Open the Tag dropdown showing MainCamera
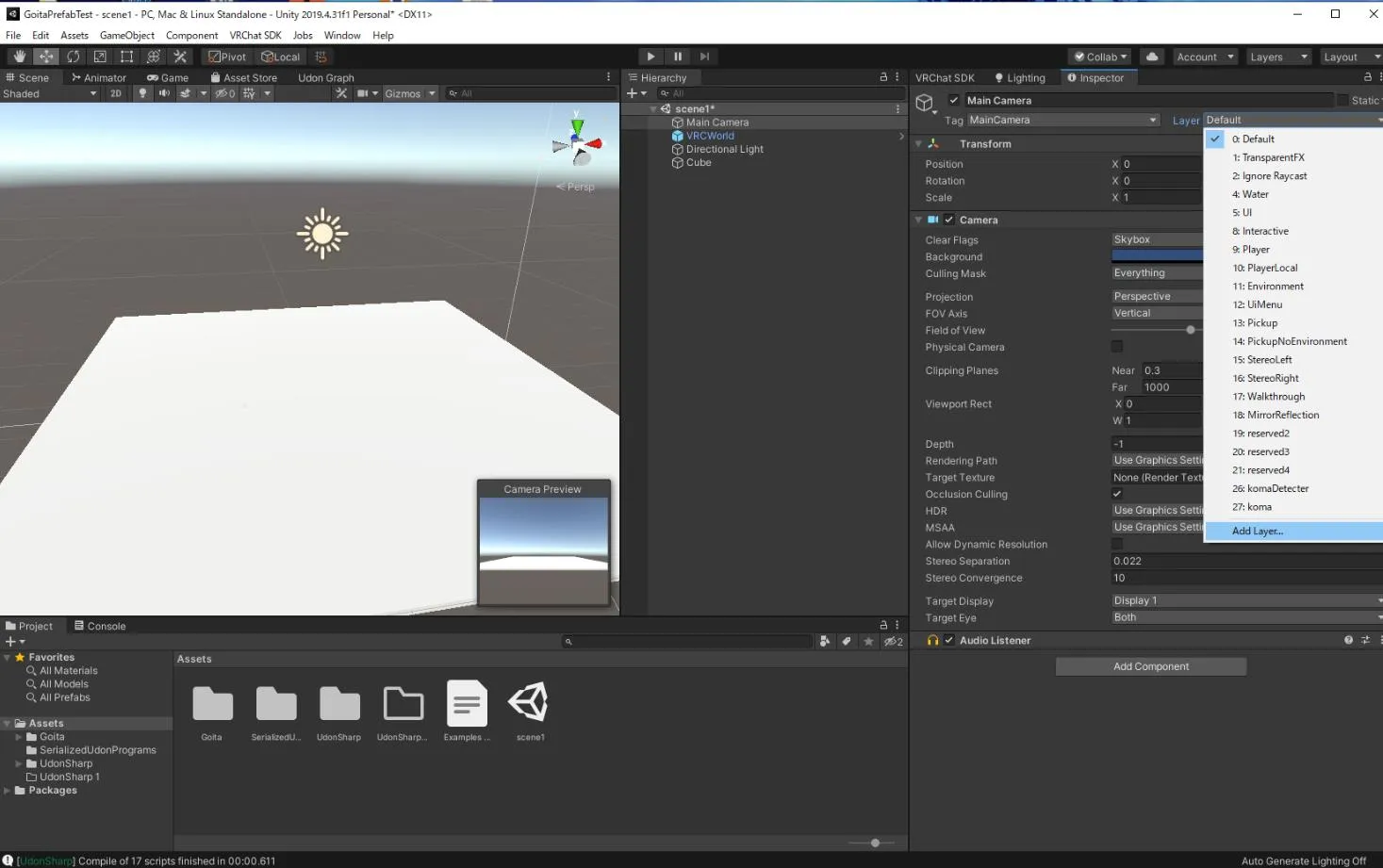Screen dimensions: 1383x868 tap(1062, 120)
